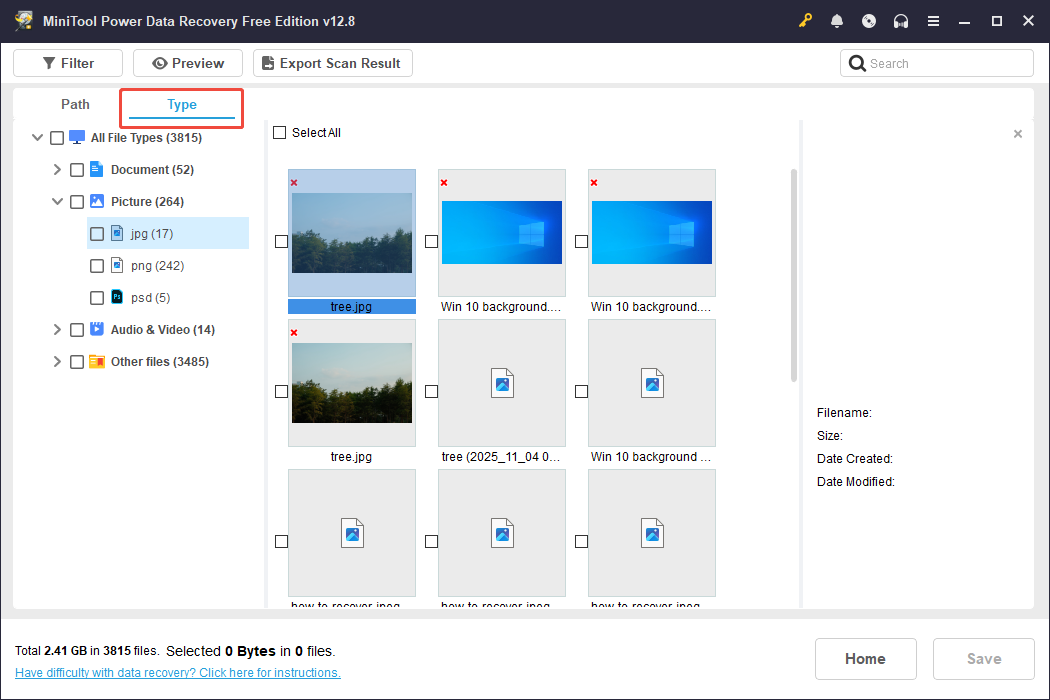The image size is (1050, 700).
Task: Switch to the Path tab
Action: tap(75, 105)
